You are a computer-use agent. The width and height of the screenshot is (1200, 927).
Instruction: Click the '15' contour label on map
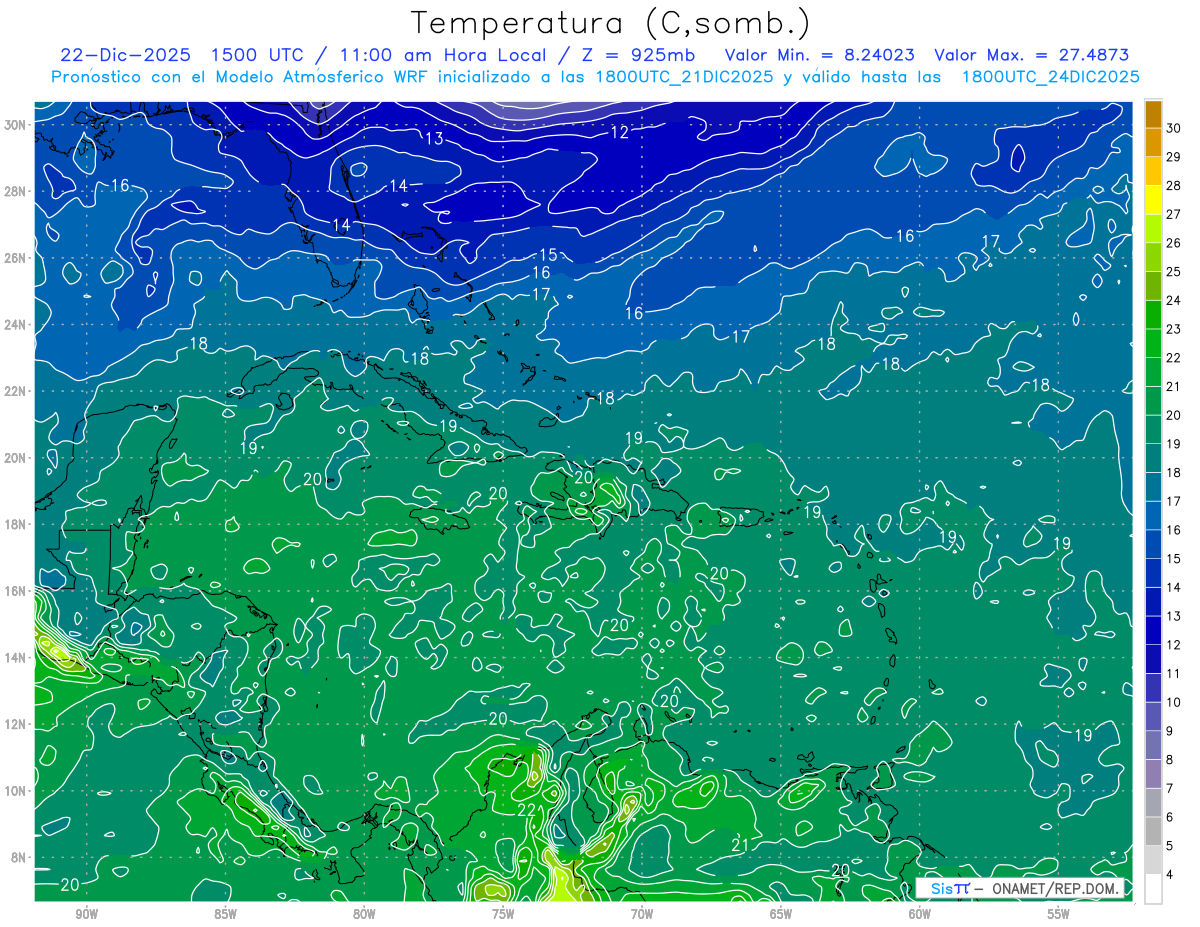tap(548, 256)
